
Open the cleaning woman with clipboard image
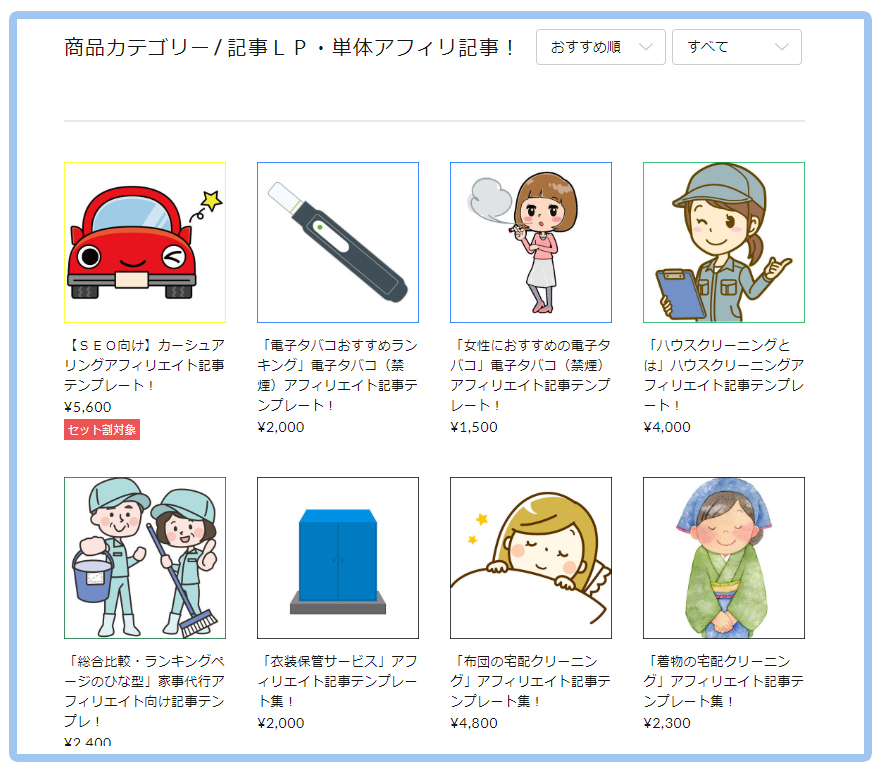point(724,242)
